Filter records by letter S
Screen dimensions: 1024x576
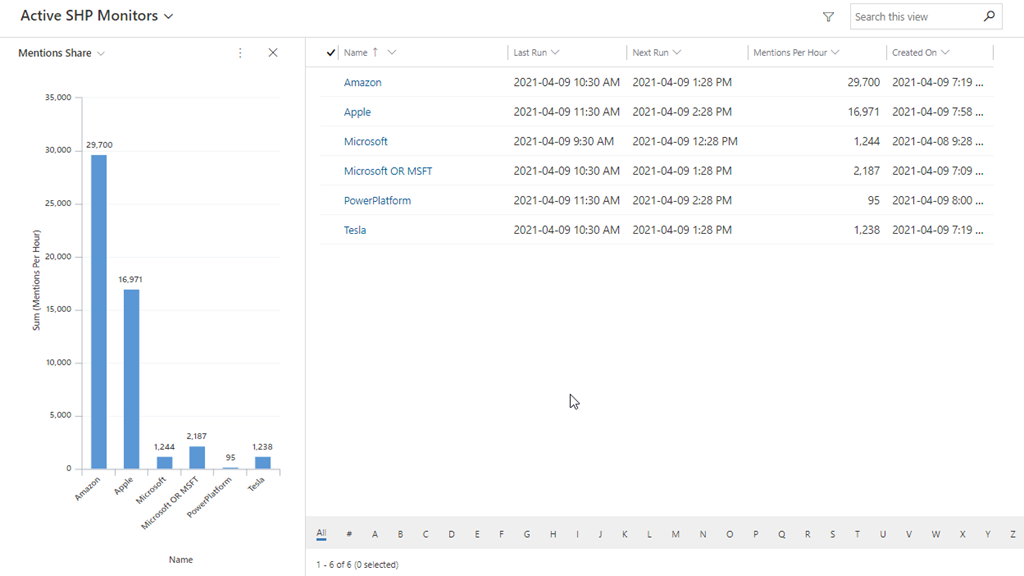tap(833, 534)
